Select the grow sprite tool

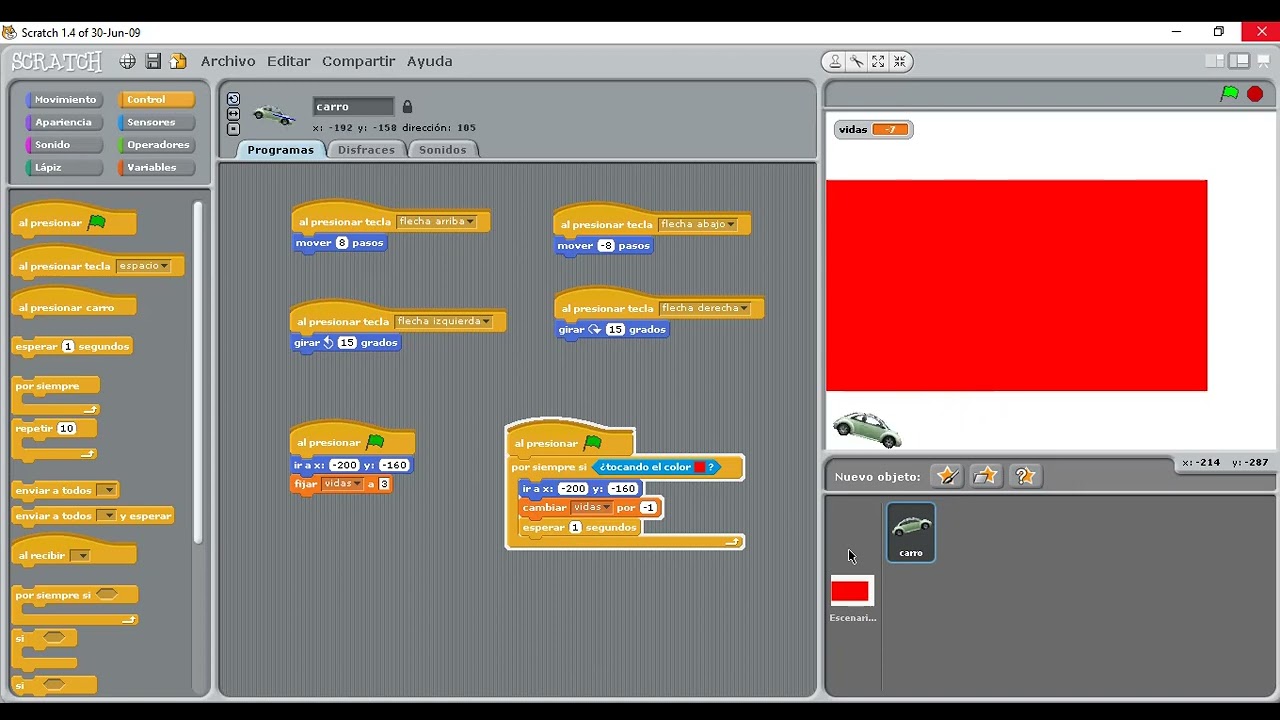pyautogui.click(x=878, y=61)
